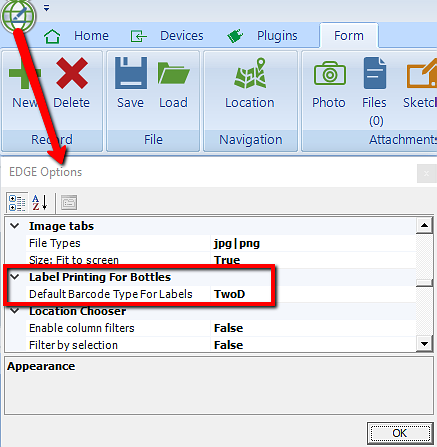Switch to Categorized view in the property grid
The image size is (437, 447).
17,203
